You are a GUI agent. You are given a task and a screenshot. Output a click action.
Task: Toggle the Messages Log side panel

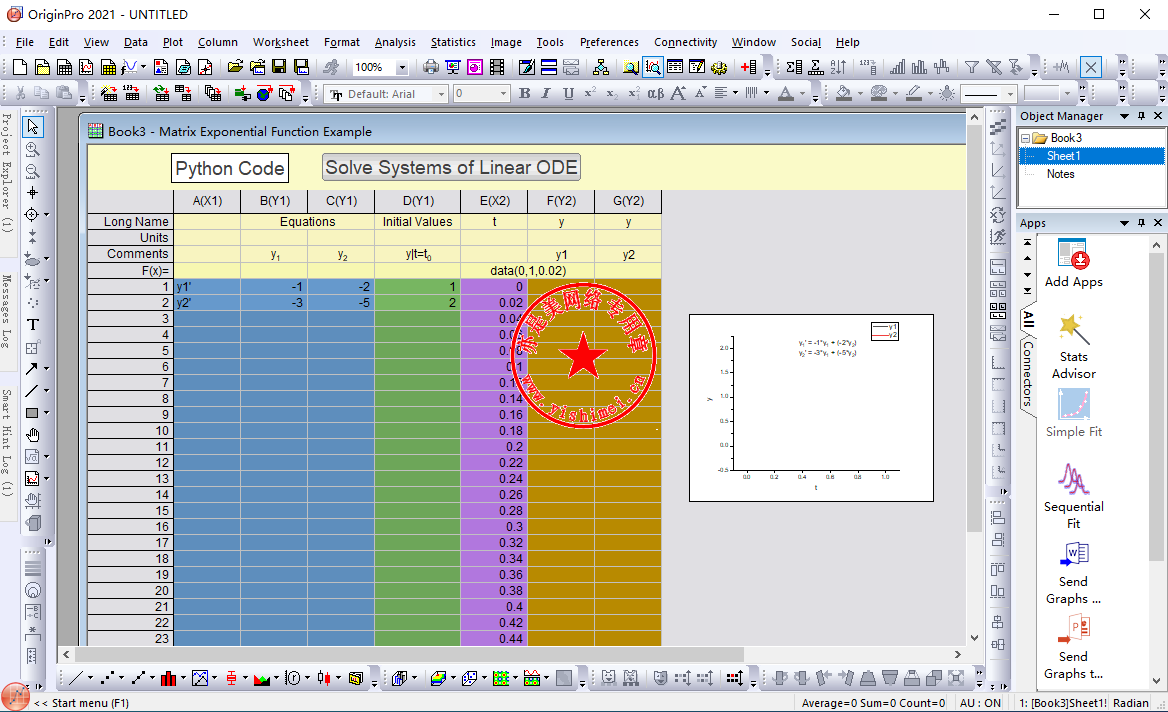tap(7, 311)
